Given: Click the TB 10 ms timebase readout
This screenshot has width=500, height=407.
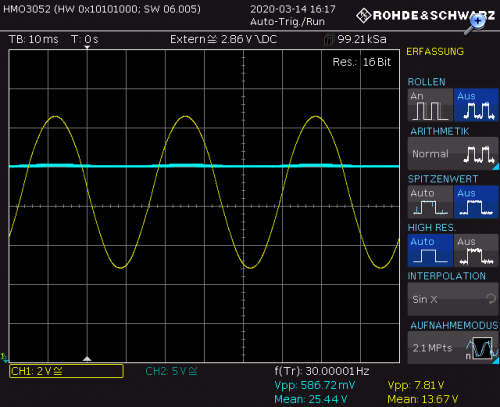Looking at the screenshot, I should pos(34,39).
